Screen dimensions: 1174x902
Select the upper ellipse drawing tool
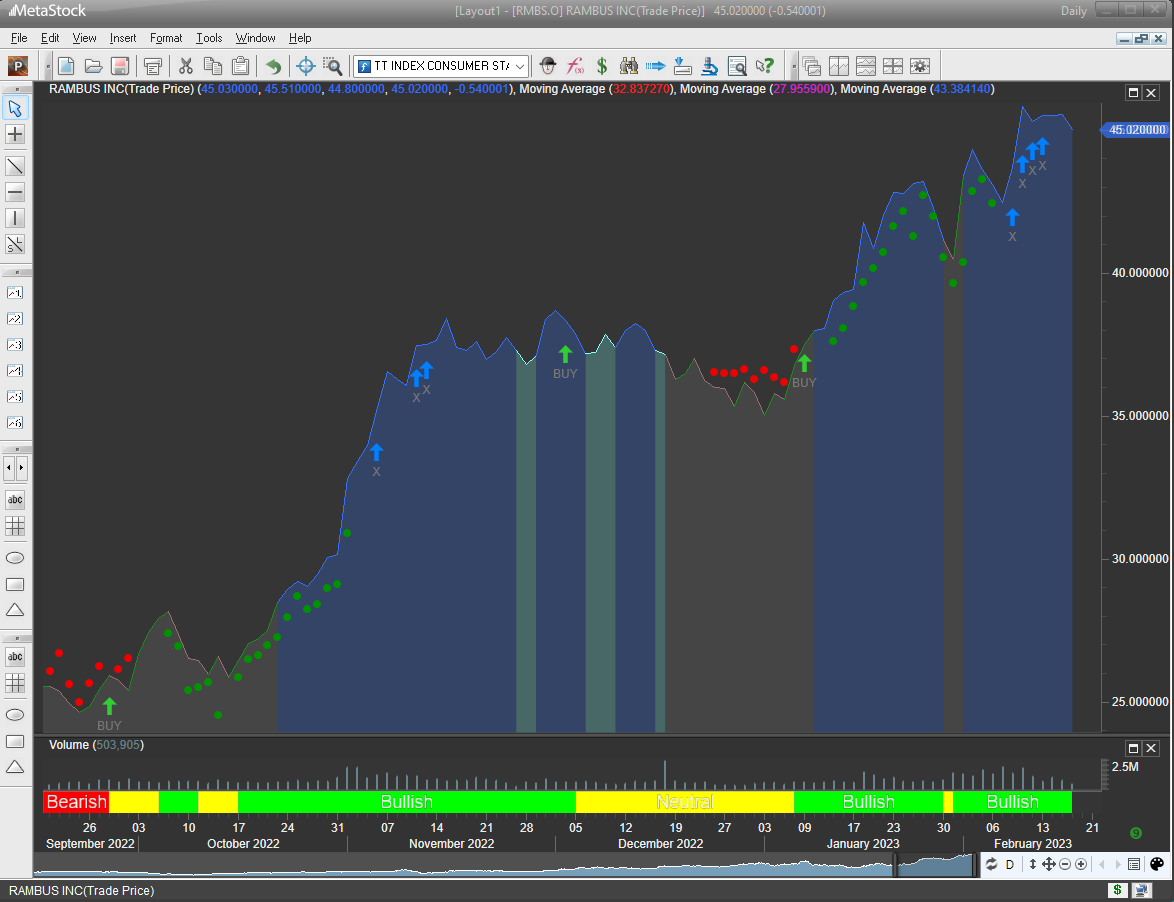(15, 558)
